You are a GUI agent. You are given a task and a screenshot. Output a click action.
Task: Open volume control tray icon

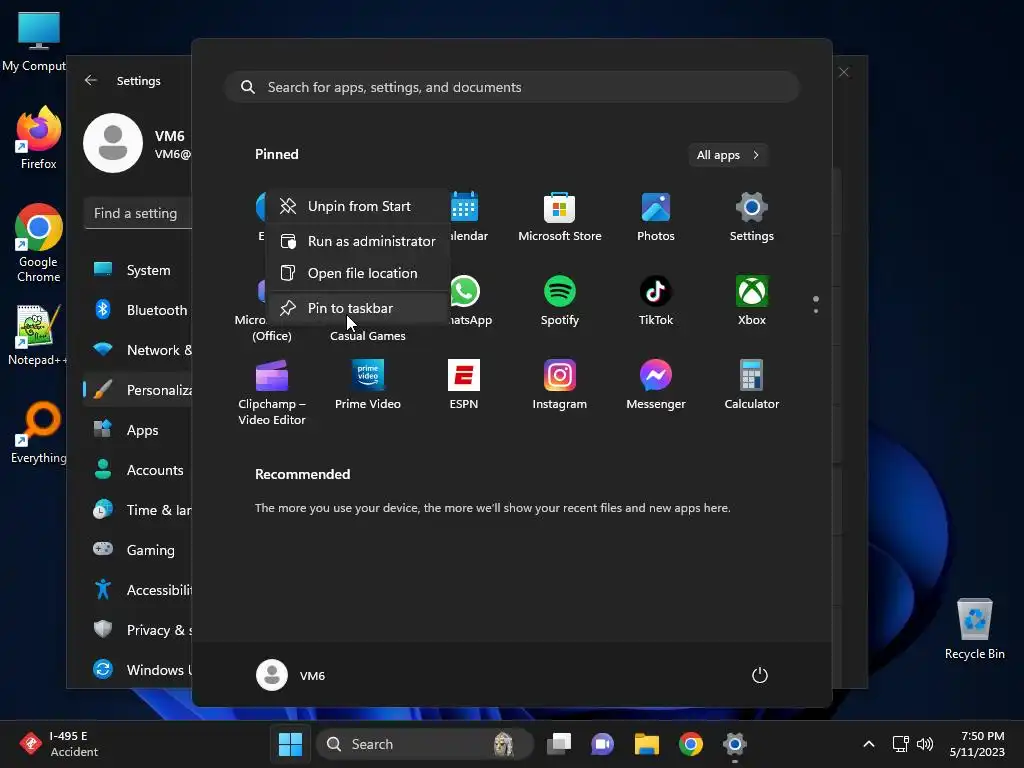[925, 744]
